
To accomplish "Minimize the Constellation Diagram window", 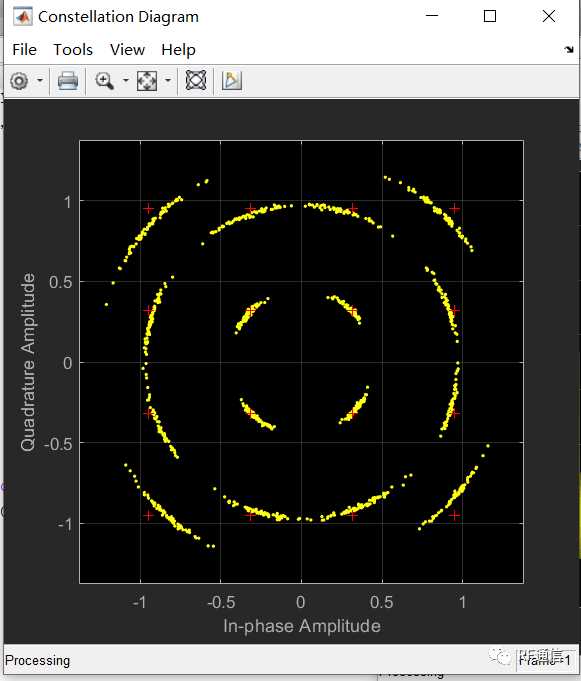I will tap(432, 16).
